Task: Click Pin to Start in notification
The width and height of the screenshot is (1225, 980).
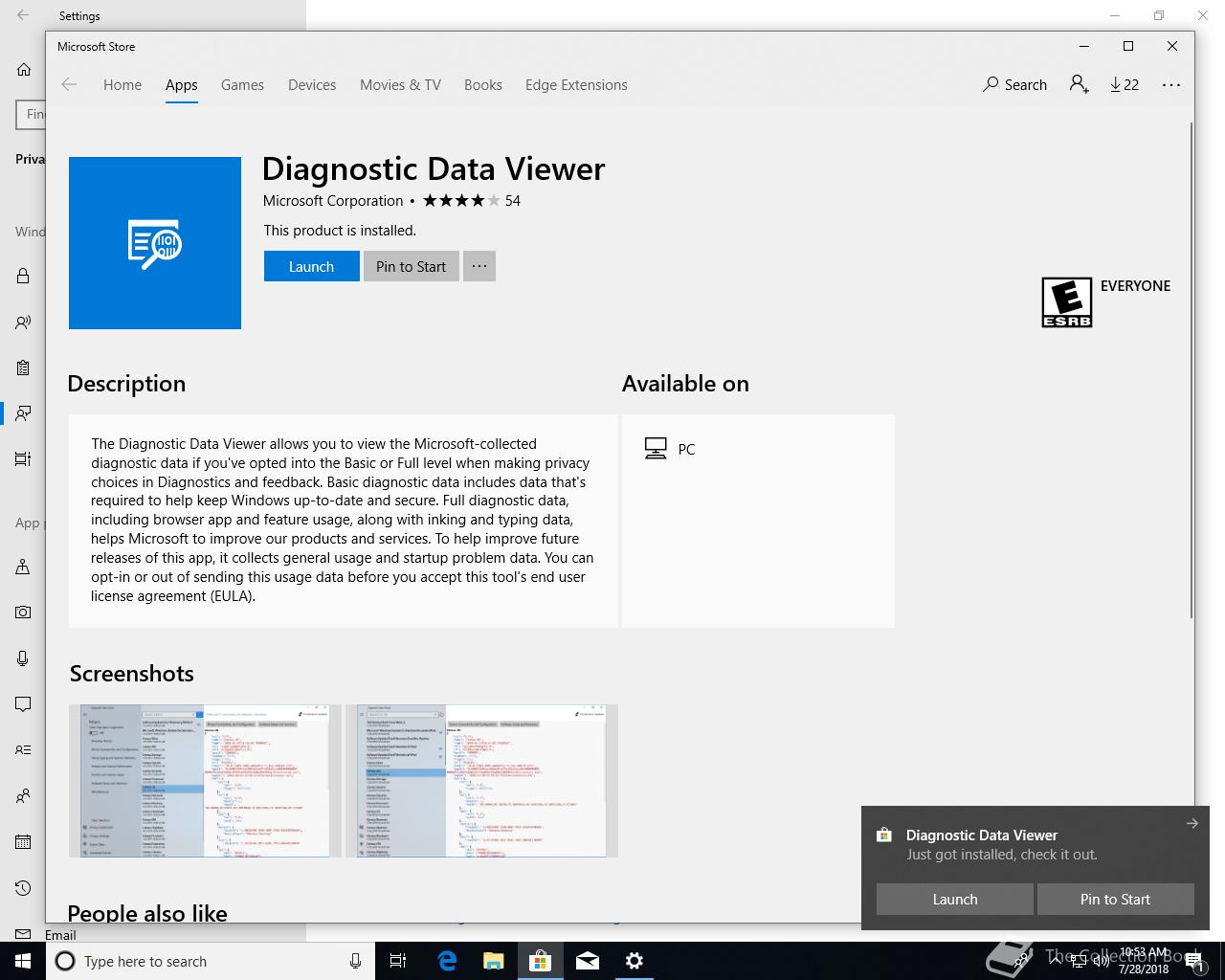Action: (x=1115, y=899)
